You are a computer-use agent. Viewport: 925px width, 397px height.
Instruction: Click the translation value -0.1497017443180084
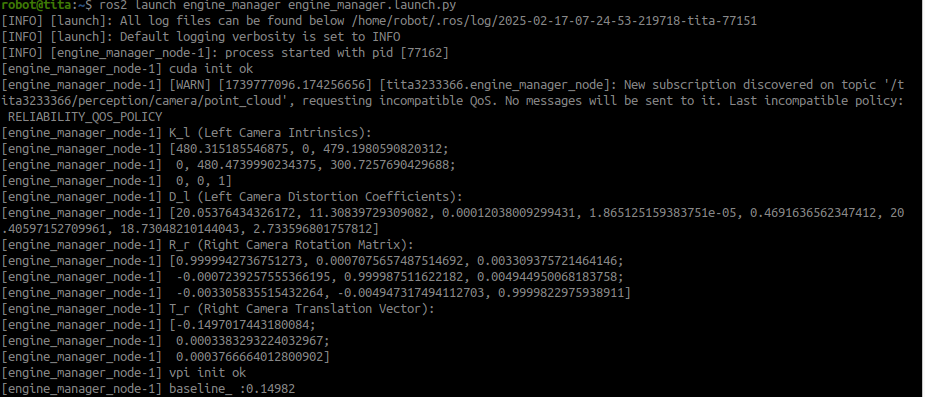242,324
